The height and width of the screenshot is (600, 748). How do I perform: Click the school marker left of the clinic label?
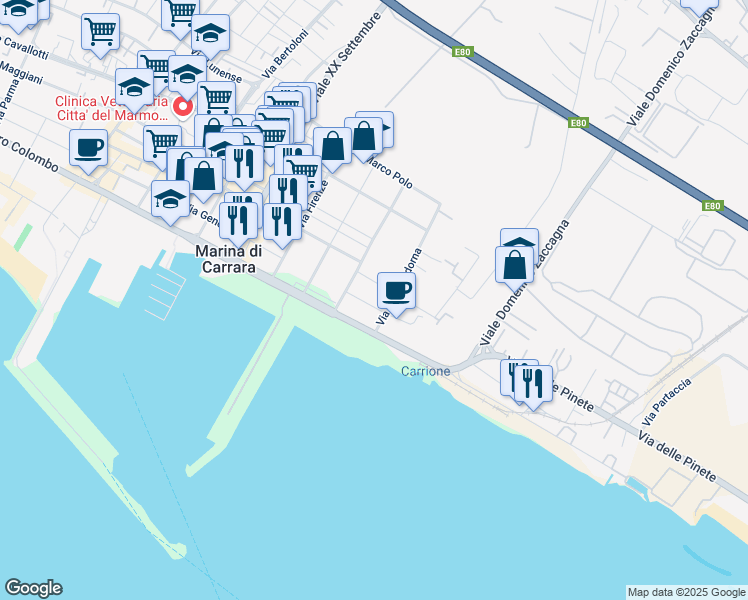[x=134, y=90]
